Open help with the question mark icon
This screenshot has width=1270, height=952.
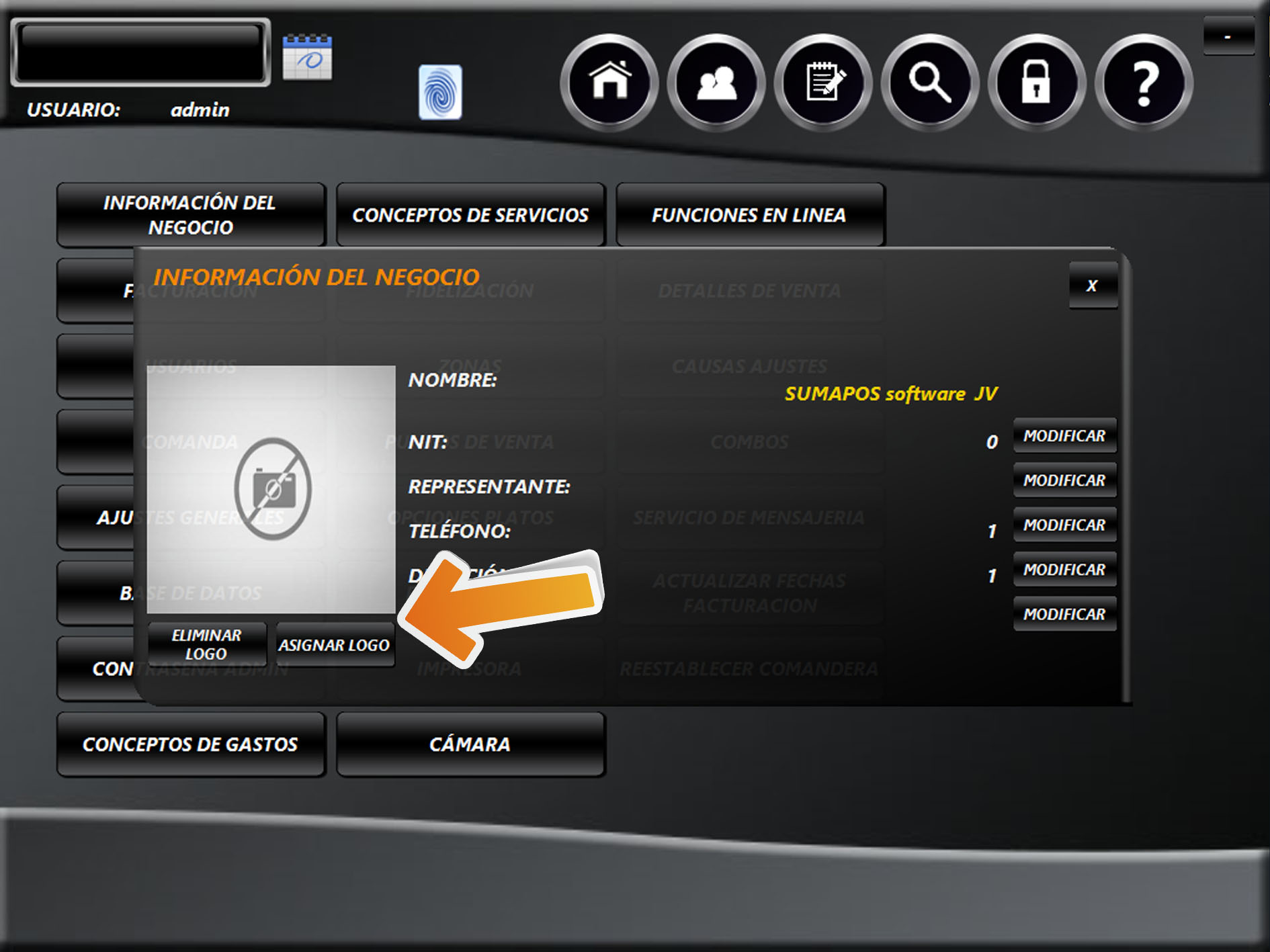(1144, 83)
